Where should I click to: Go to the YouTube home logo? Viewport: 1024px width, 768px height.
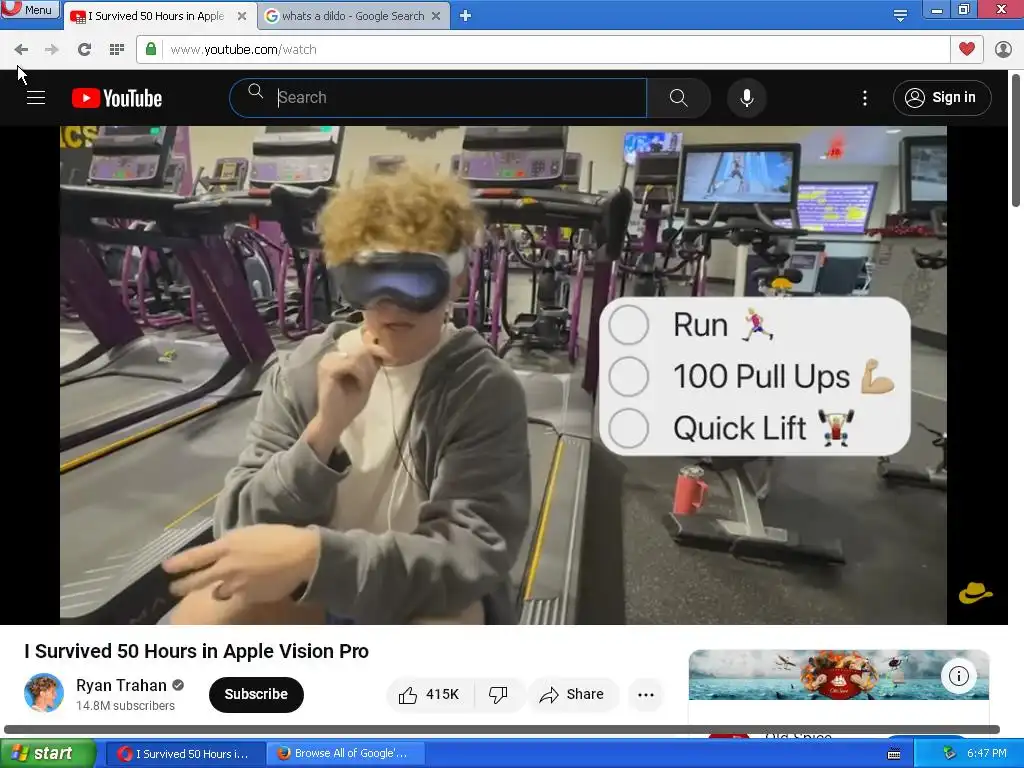click(x=117, y=98)
